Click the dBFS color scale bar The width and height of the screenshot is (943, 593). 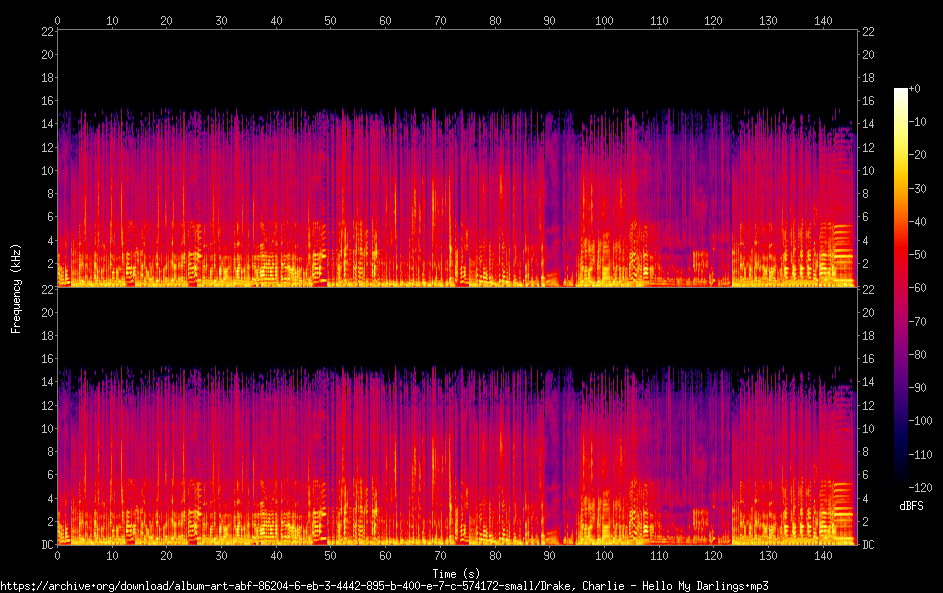900,287
